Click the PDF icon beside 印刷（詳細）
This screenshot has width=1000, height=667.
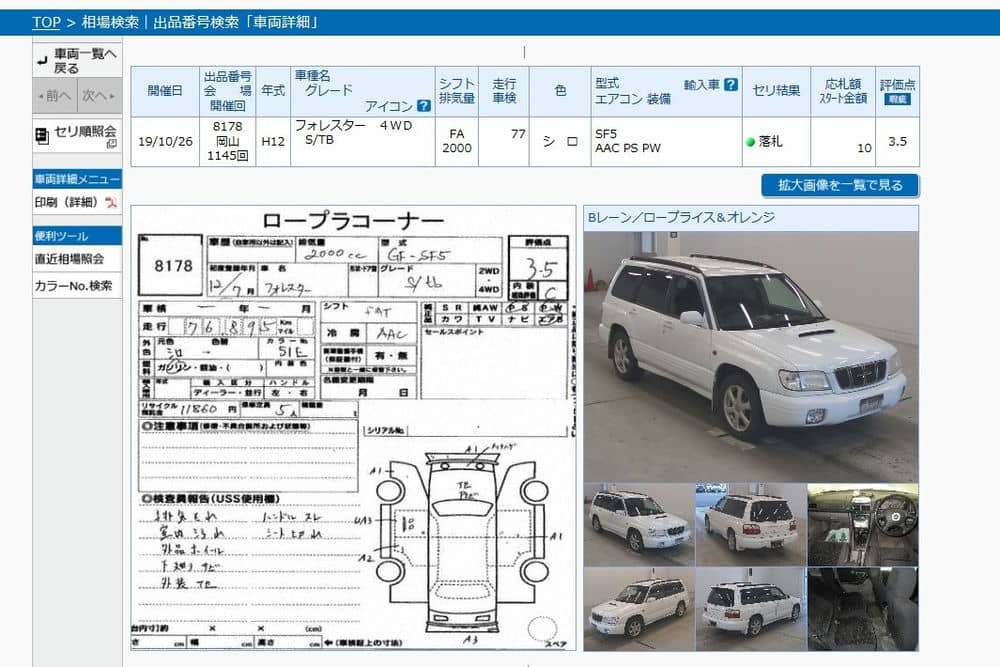[111, 202]
